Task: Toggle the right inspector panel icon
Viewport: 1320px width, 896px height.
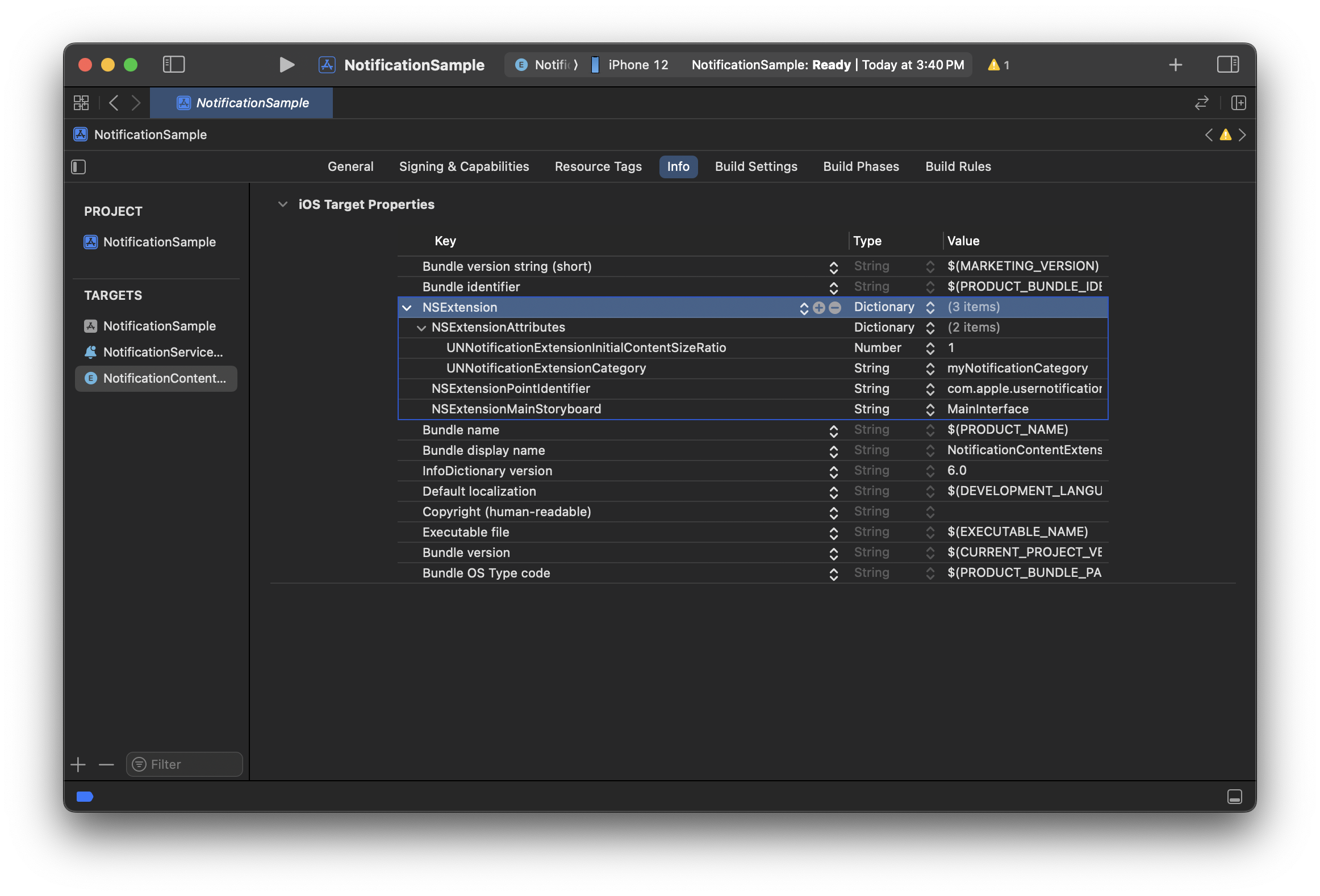Action: click(x=1227, y=65)
